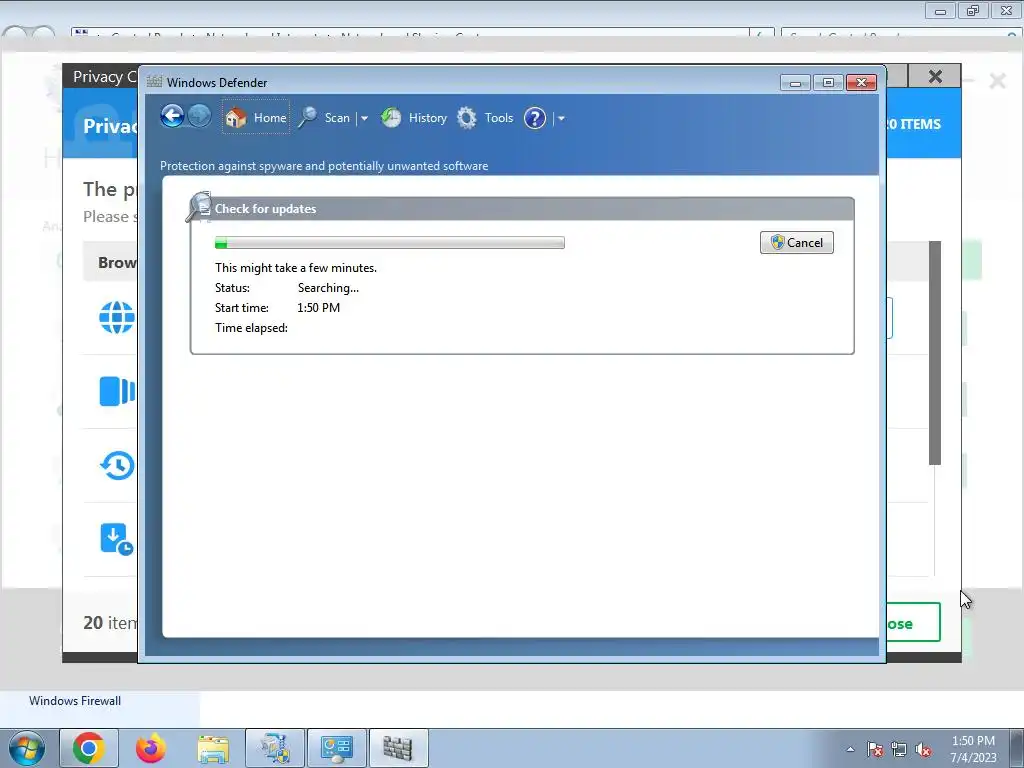The height and width of the screenshot is (768, 1024).
Task: Click the network tray icon
Action: pyautogui.click(x=899, y=749)
